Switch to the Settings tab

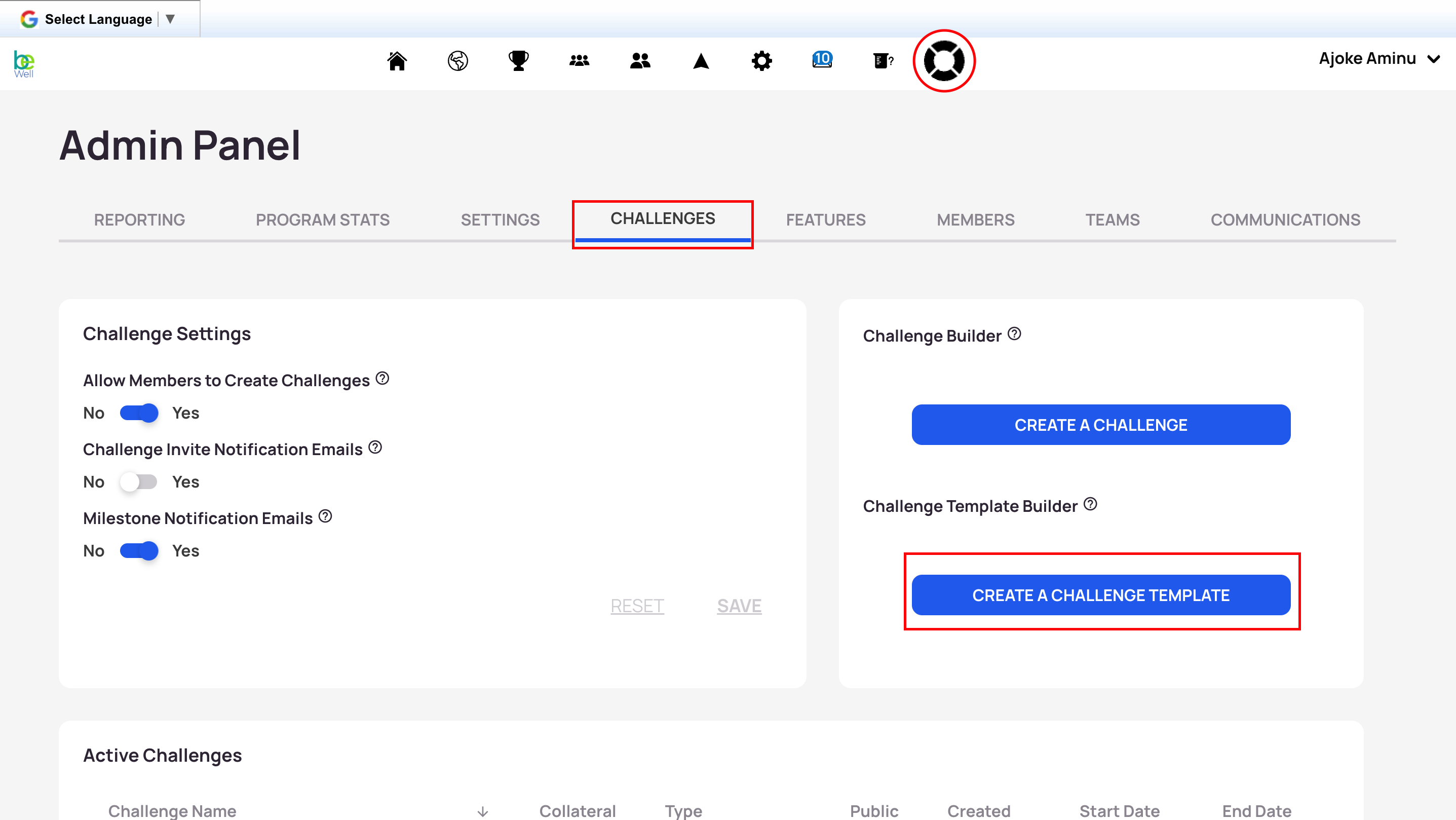[x=500, y=219]
